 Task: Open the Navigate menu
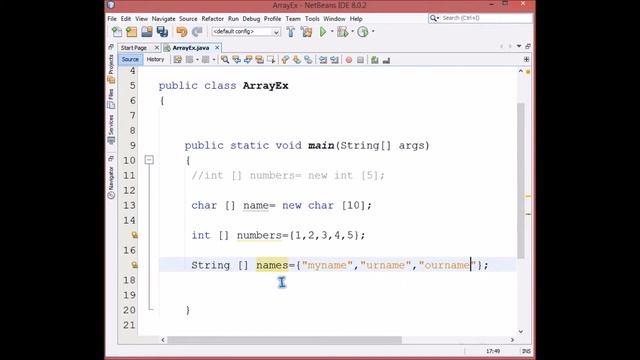point(163,19)
